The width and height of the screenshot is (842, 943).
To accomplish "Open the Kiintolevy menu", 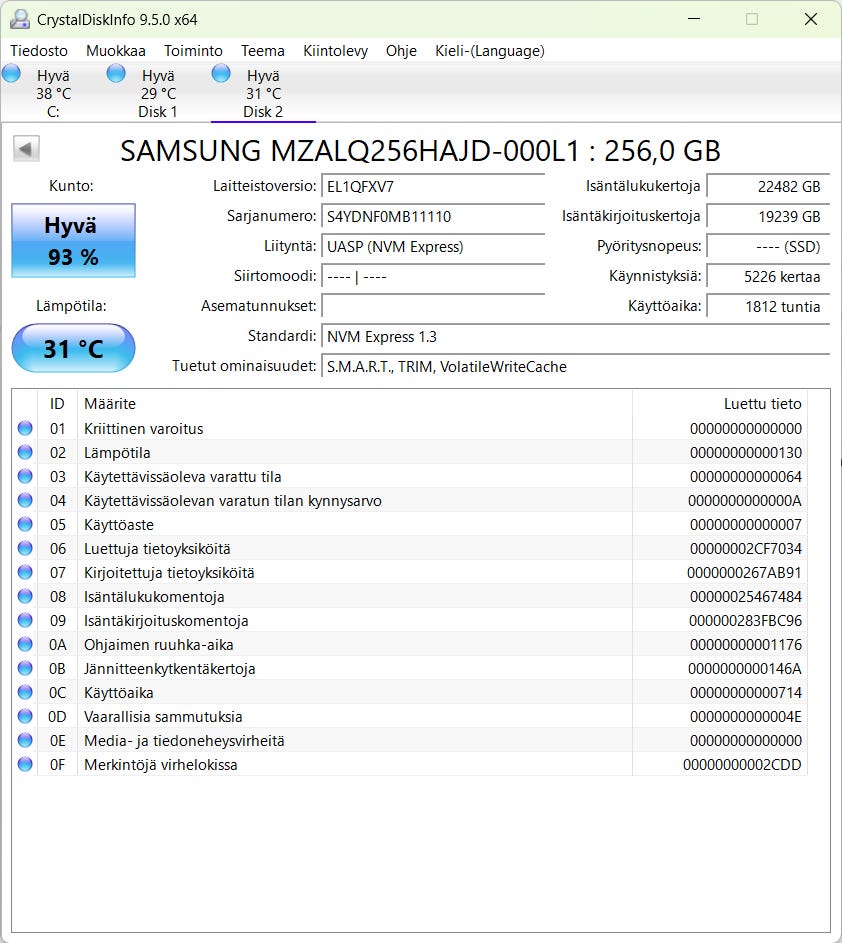I will pos(335,50).
